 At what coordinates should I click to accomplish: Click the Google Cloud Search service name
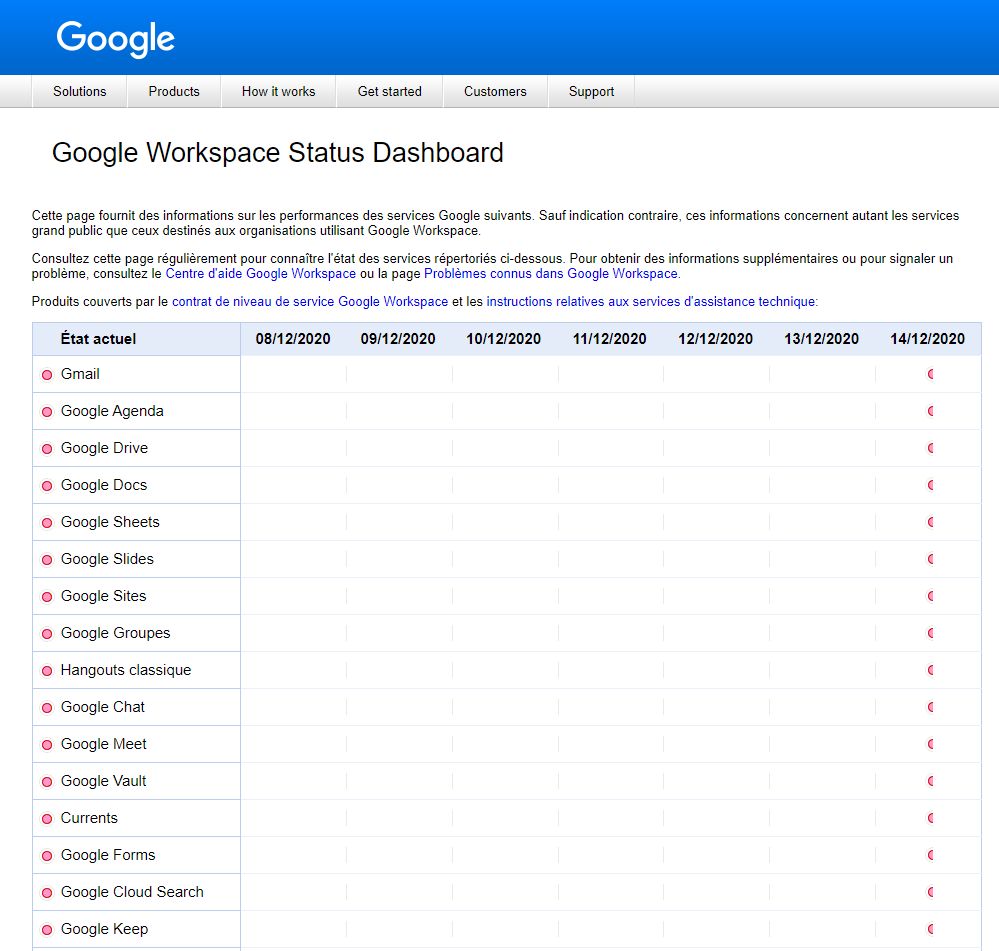pos(133,891)
